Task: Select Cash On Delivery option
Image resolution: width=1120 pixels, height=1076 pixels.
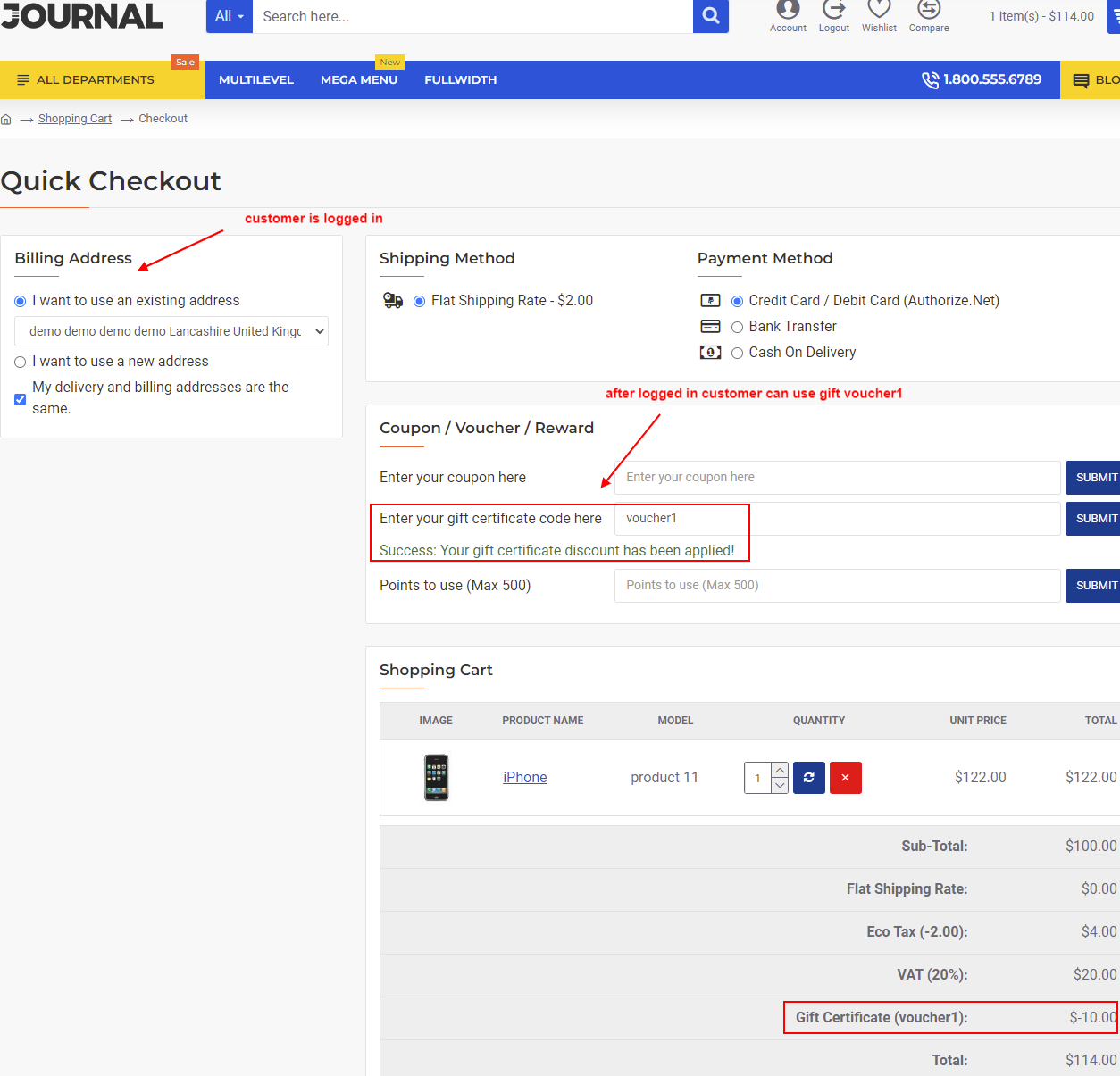Action: pyautogui.click(x=737, y=353)
